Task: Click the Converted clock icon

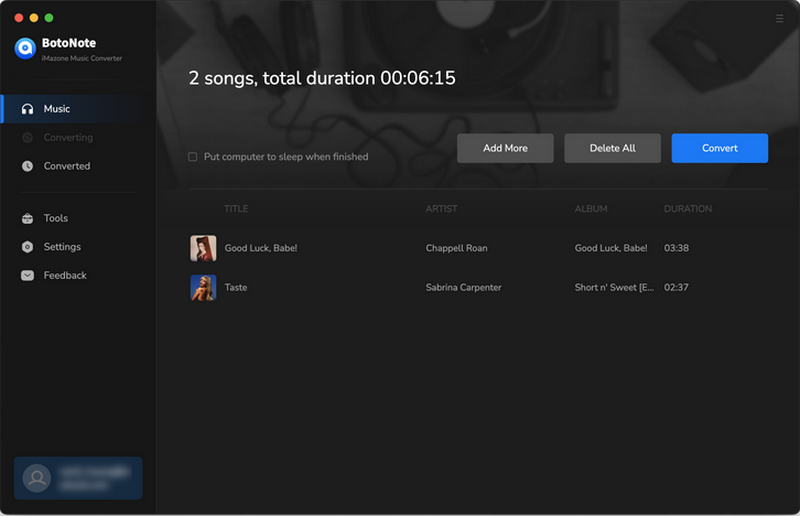Action: click(28, 166)
